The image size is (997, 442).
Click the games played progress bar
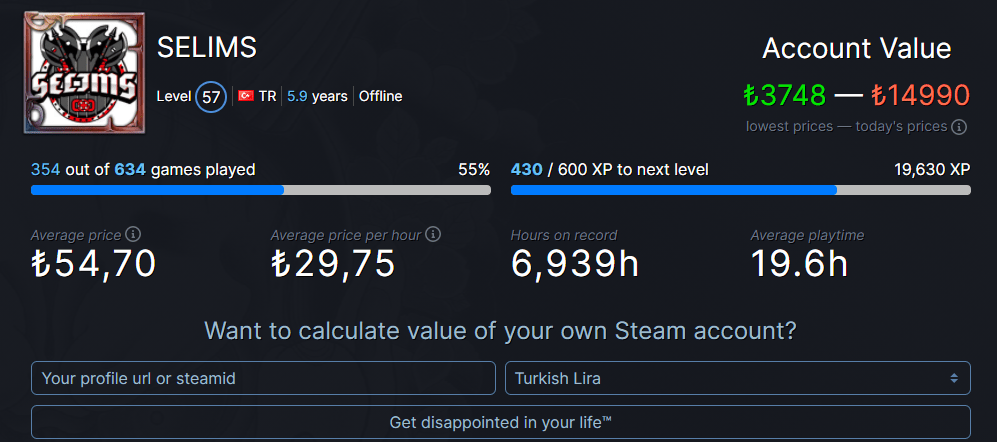click(x=261, y=190)
